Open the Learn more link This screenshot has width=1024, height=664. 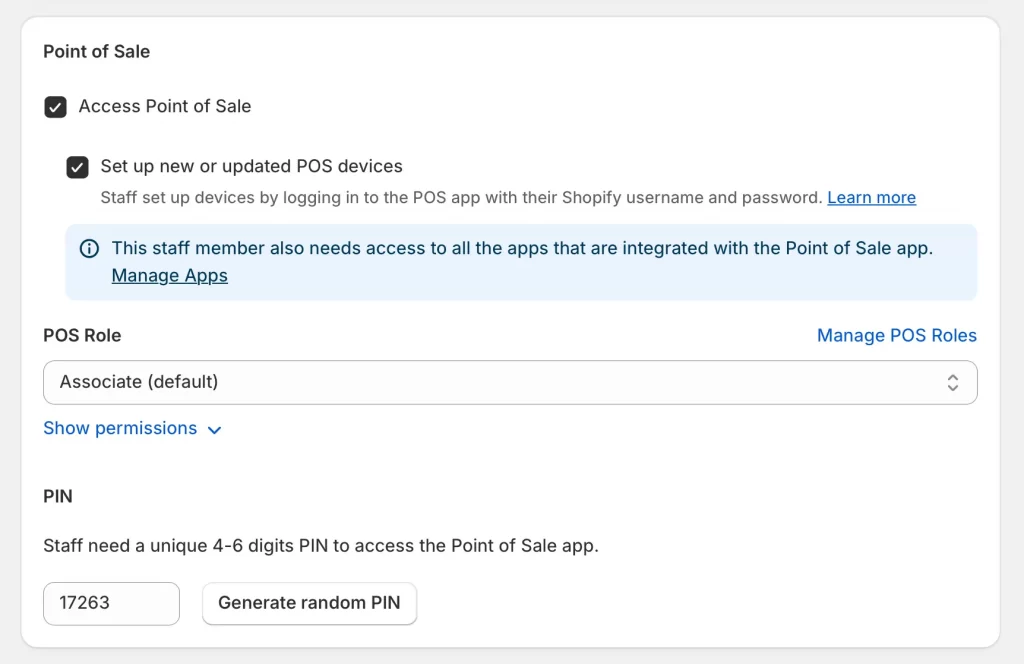point(871,197)
